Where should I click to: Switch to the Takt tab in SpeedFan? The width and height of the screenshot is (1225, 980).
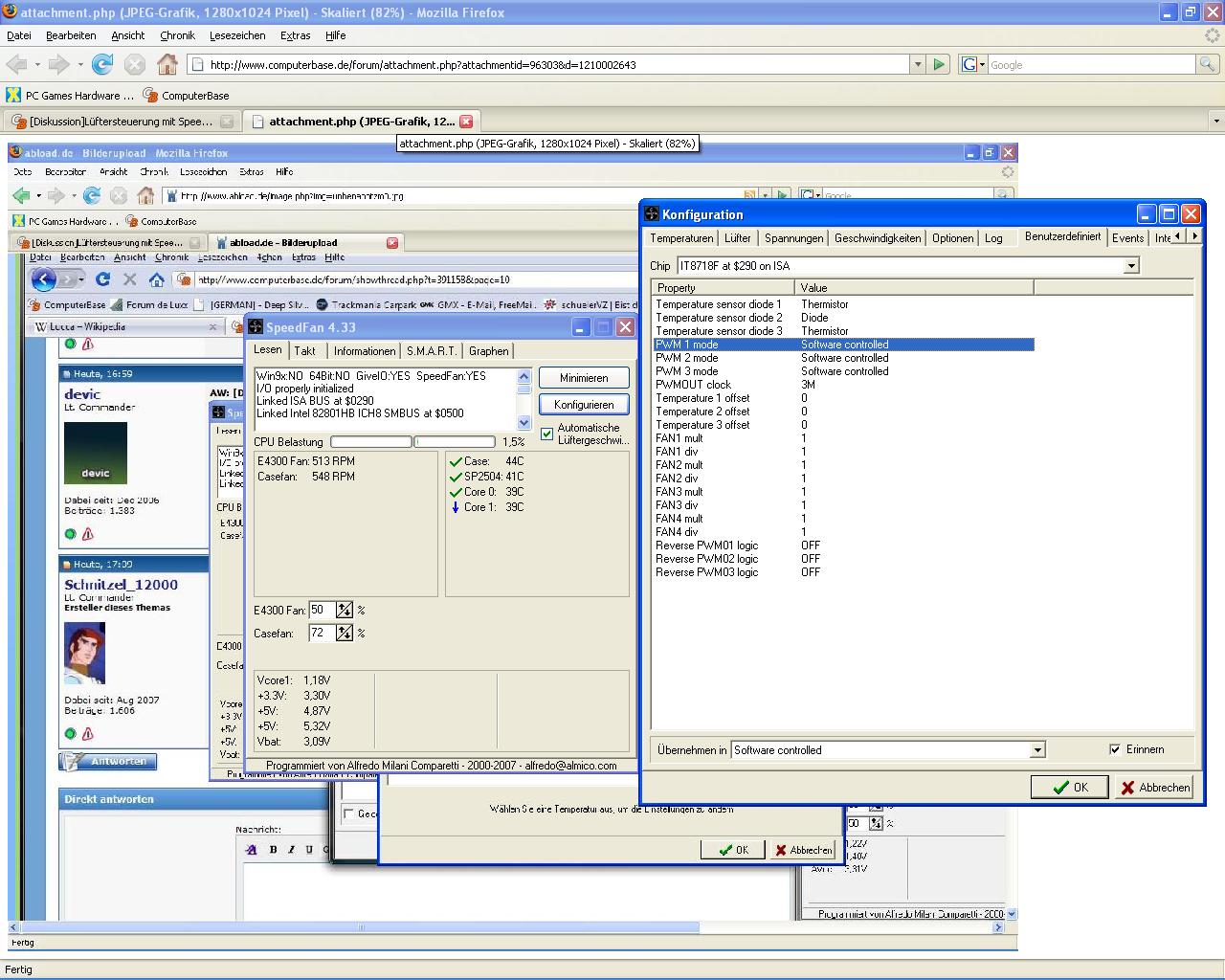(305, 351)
